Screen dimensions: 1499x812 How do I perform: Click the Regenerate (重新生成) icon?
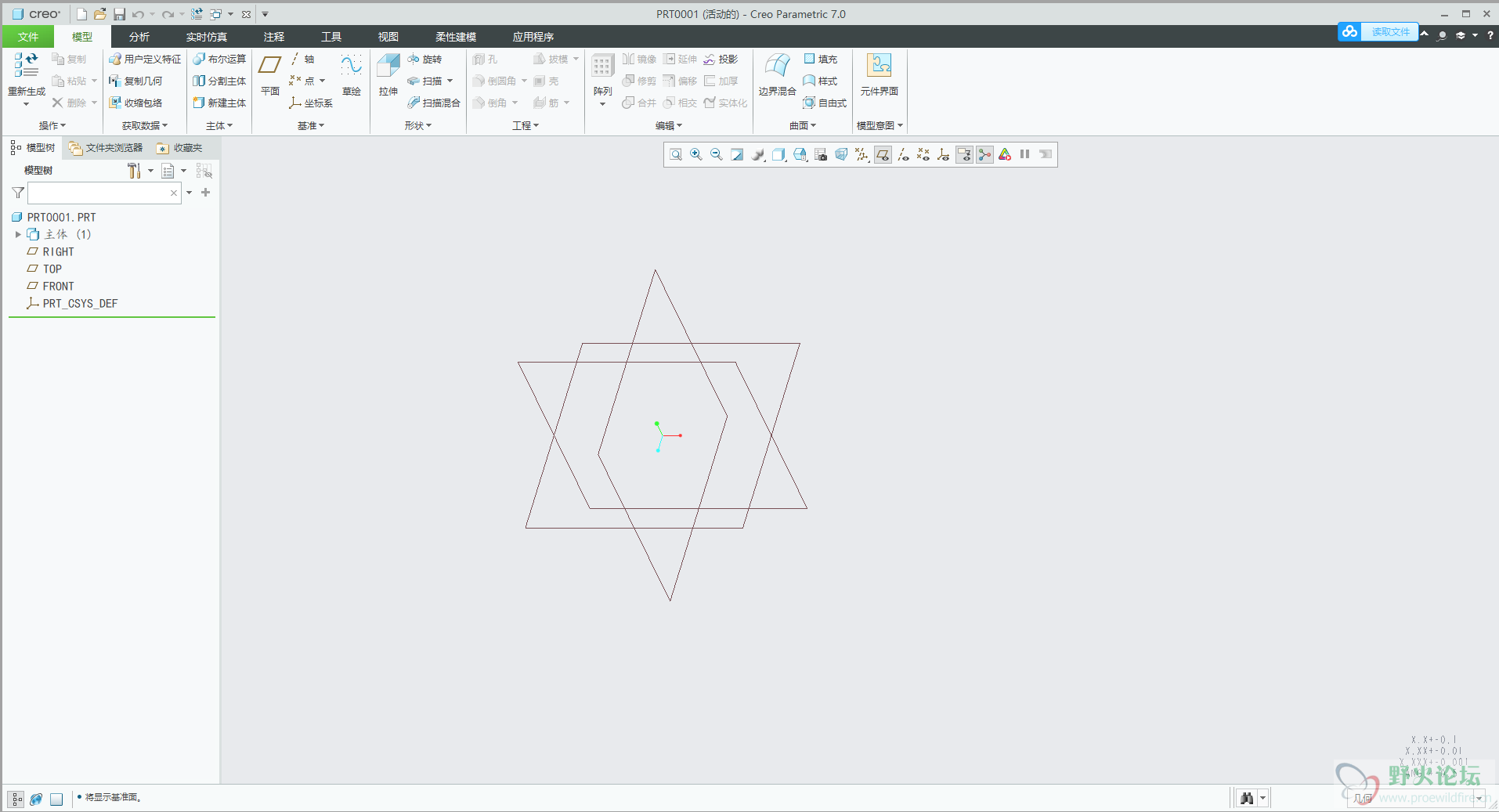[27, 80]
